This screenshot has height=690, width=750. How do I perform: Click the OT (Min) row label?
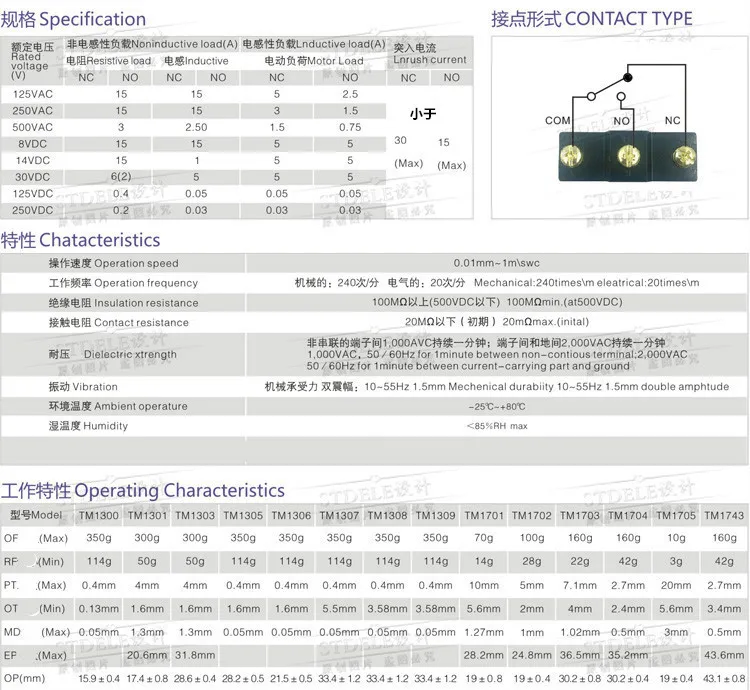pyautogui.click(x=34, y=609)
